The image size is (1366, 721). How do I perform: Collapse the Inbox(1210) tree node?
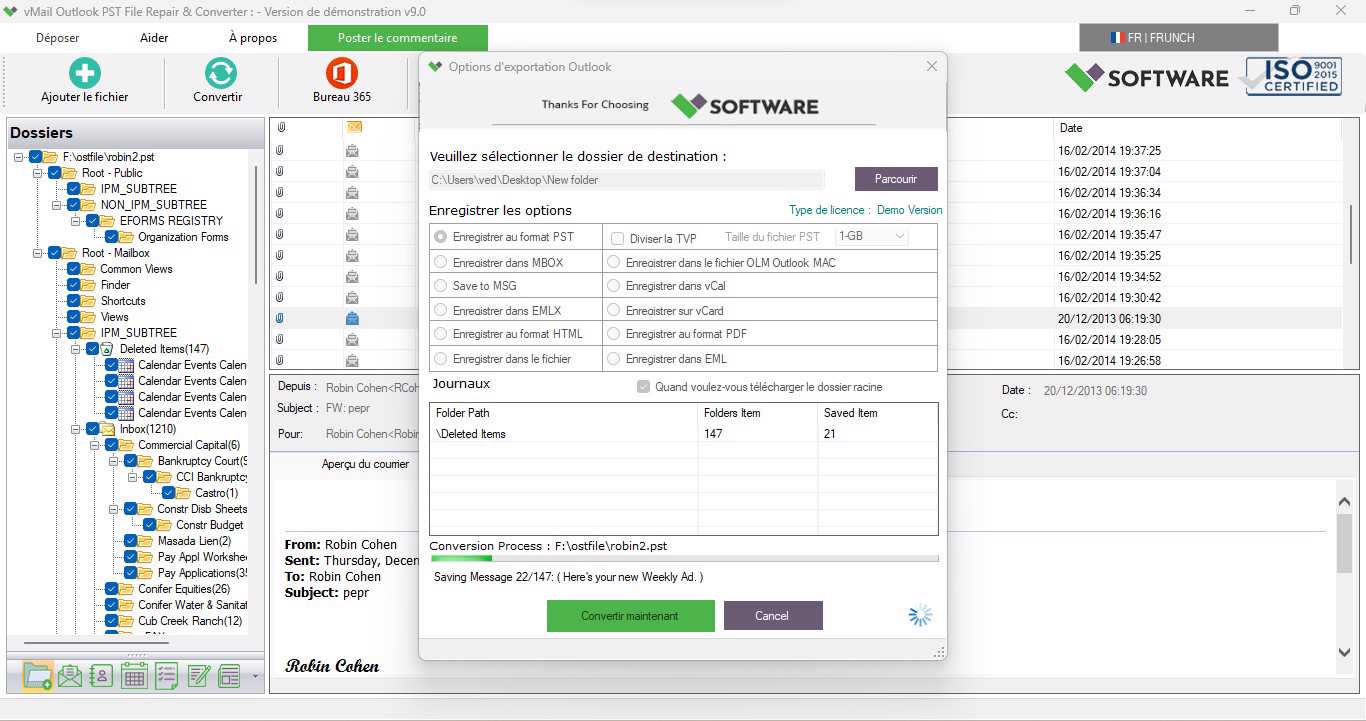click(76, 429)
